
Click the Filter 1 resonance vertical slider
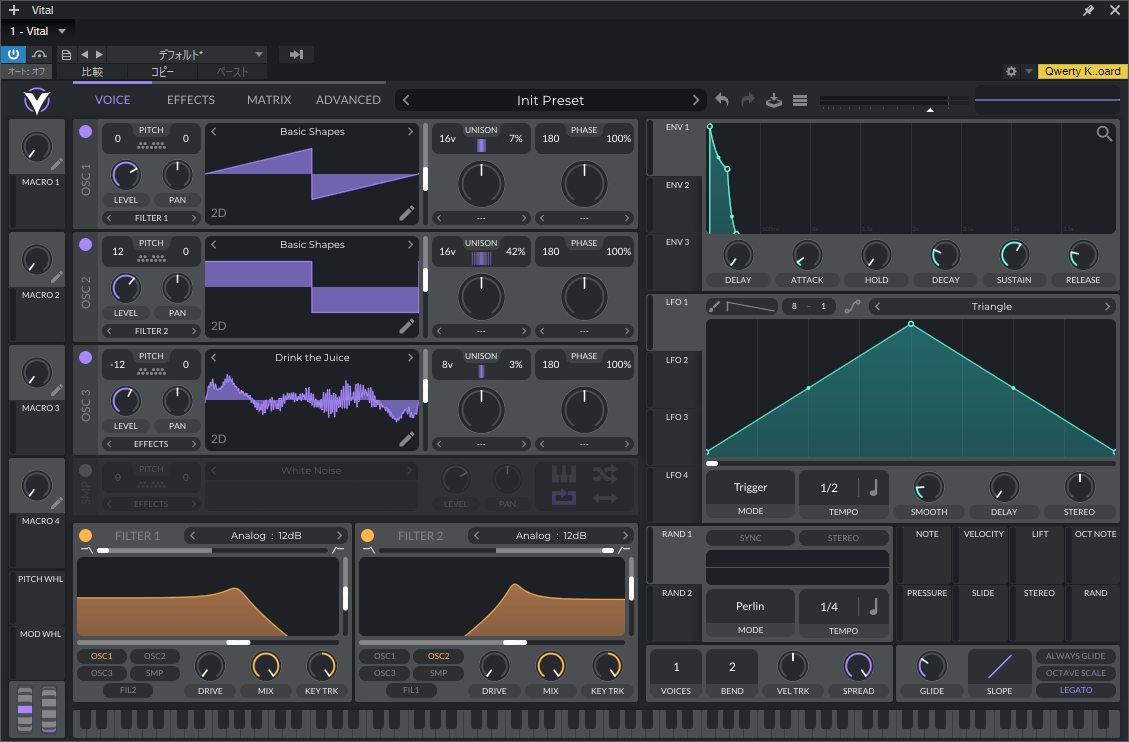[x=346, y=597]
